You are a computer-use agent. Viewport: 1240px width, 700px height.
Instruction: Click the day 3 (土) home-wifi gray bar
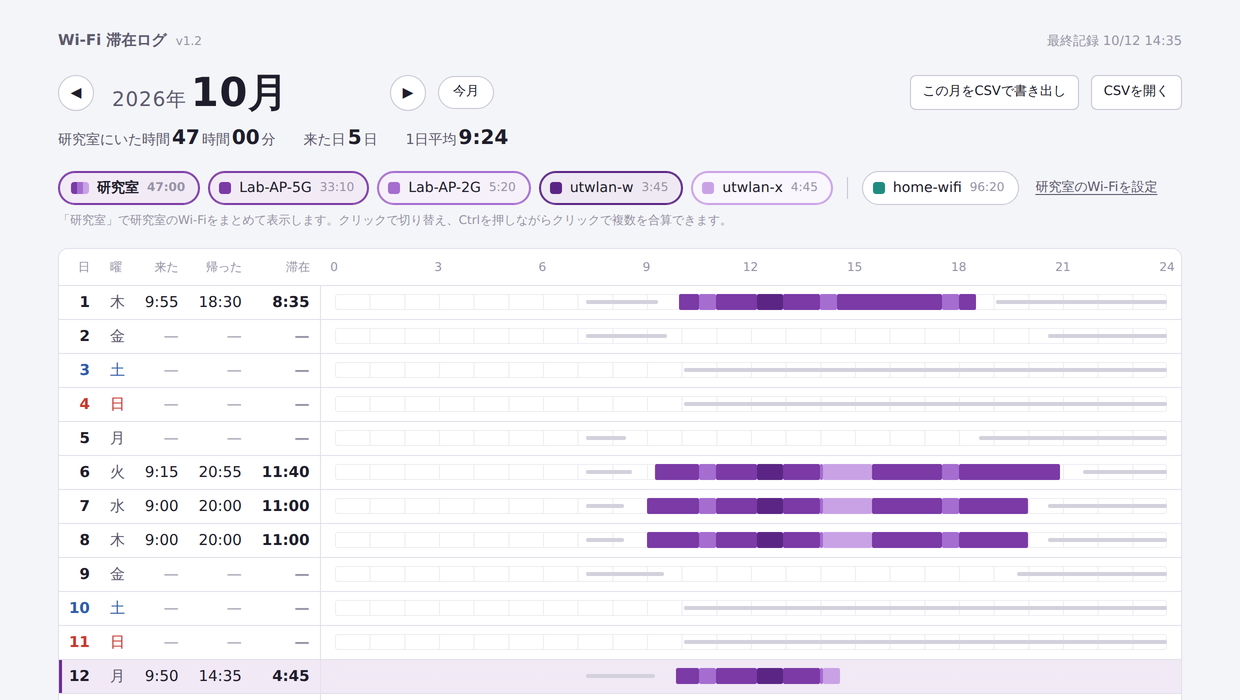point(925,370)
